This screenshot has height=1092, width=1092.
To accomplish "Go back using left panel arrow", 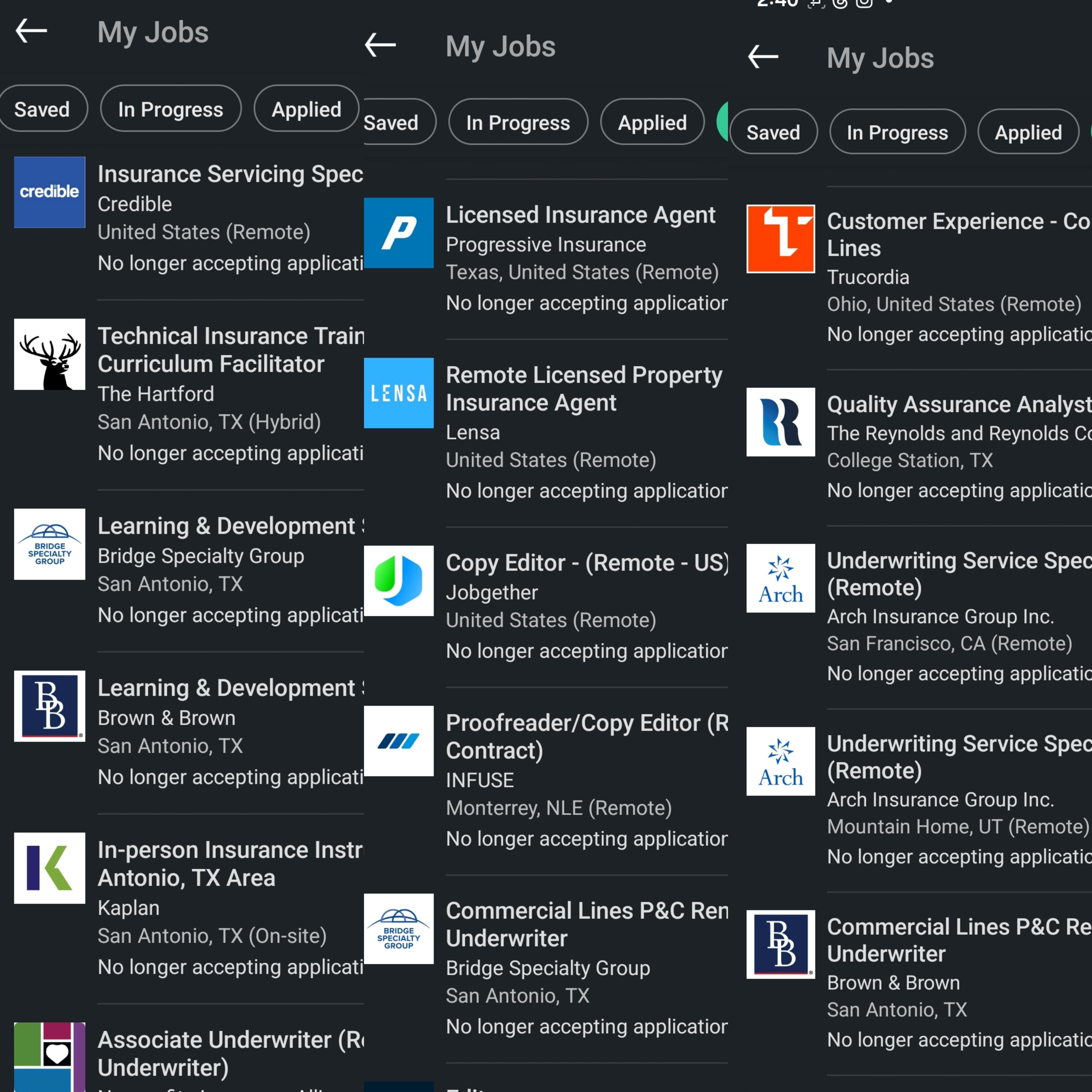I will click(31, 30).
